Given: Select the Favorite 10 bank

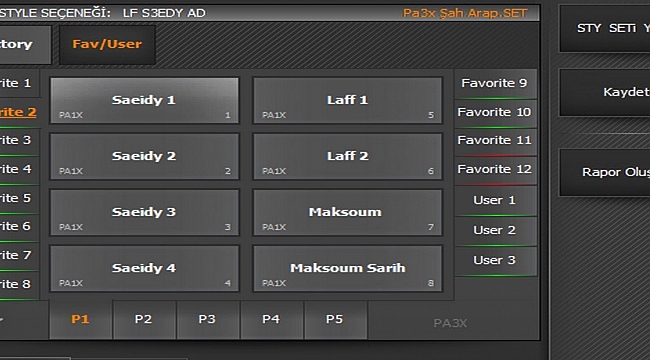Looking at the screenshot, I should pos(495,113).
